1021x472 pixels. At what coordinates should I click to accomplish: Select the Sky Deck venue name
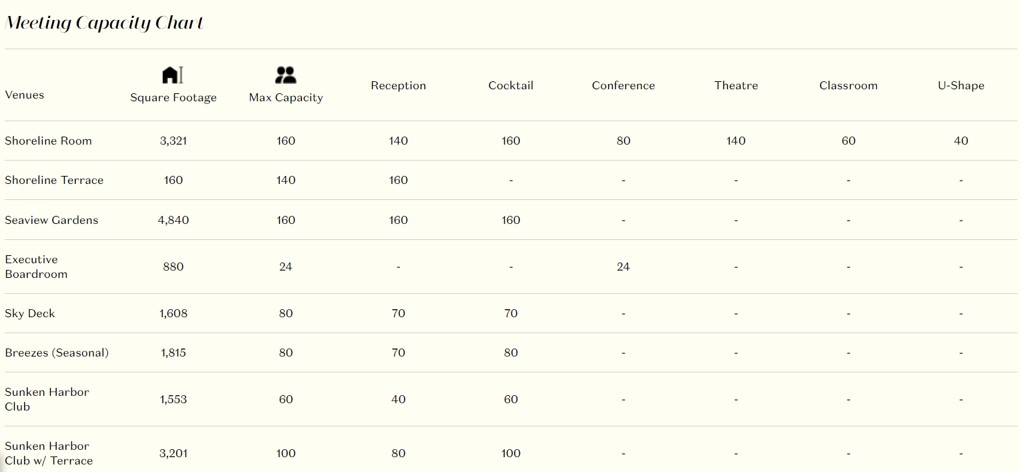[30, 313]
